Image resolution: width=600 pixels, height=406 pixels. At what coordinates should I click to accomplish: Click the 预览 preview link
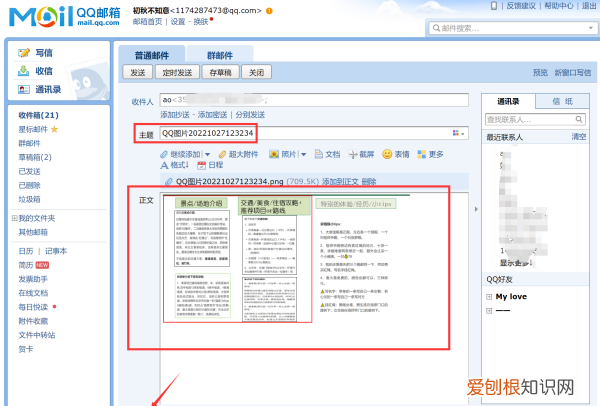[x=540, y=72]
